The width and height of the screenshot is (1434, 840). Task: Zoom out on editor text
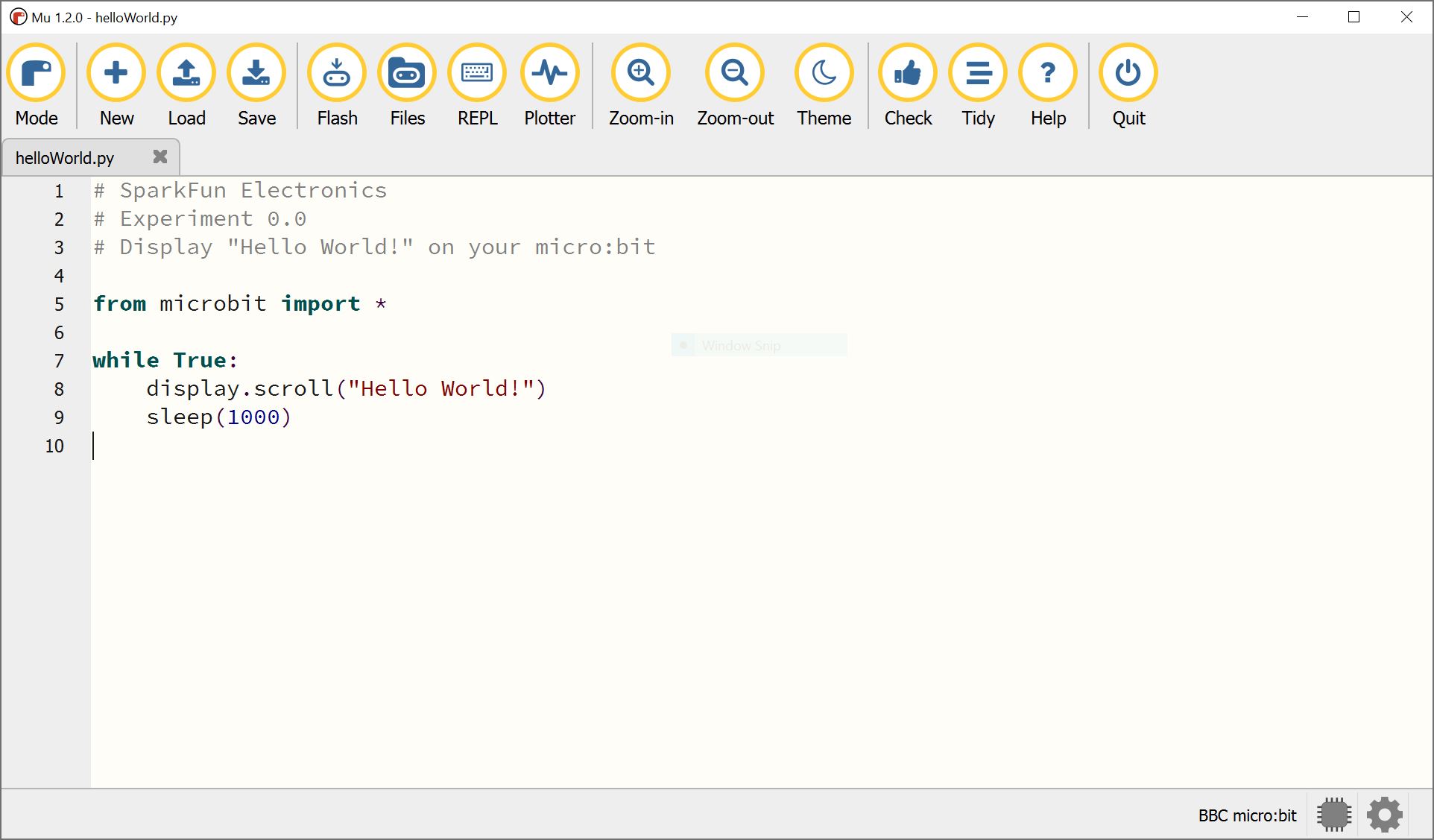[735, 86]
